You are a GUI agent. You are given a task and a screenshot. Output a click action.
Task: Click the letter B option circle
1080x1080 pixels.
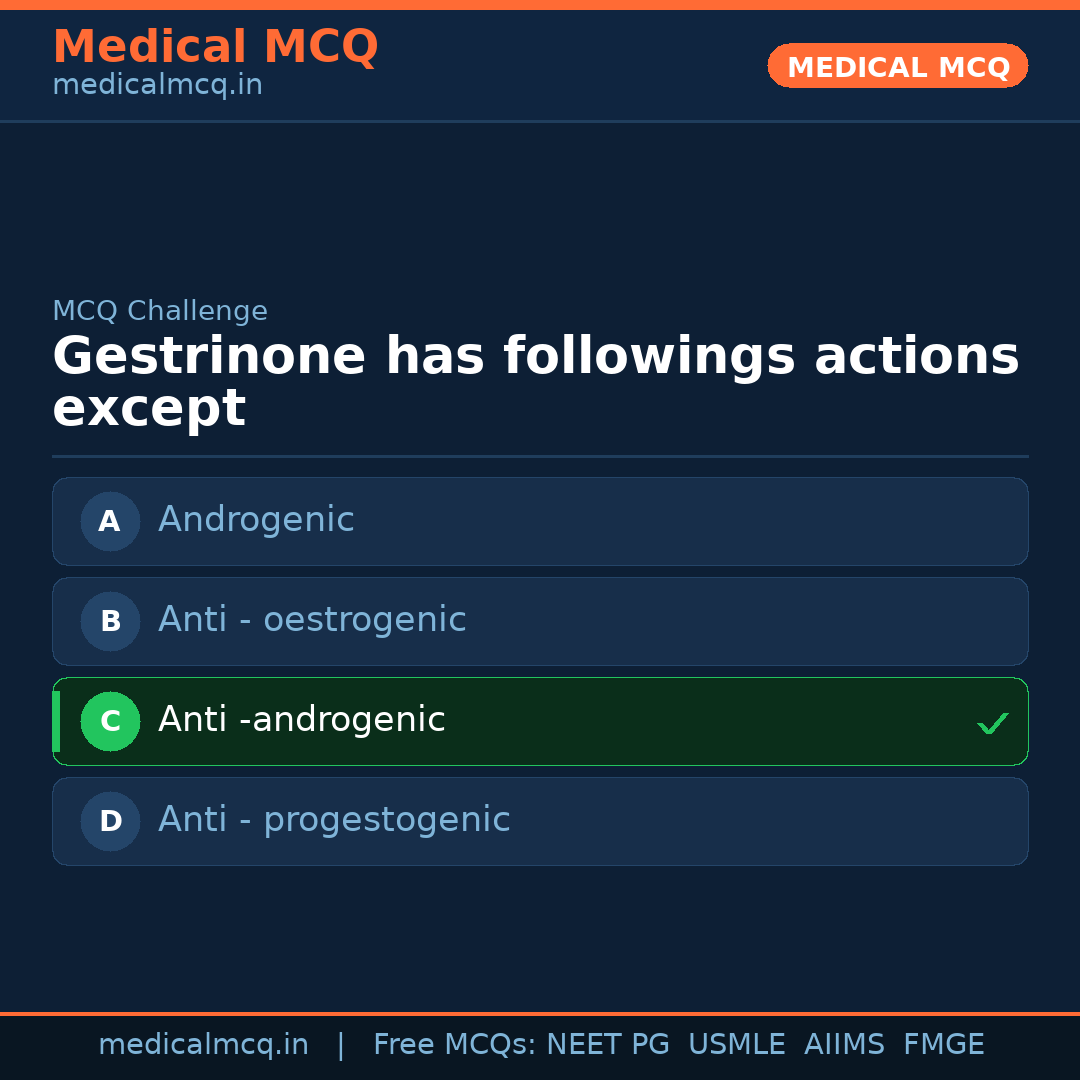pos(110,621)
